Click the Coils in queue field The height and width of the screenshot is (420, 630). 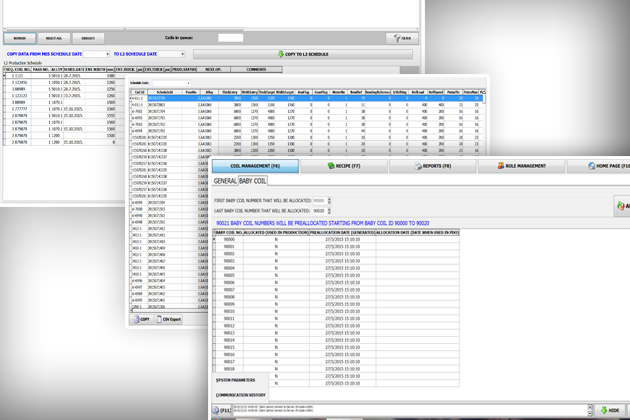tap(230, 38)
